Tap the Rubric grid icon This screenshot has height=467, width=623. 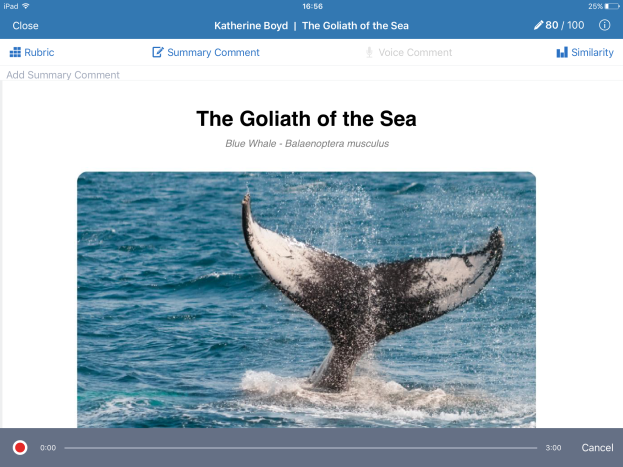(15, 52)
